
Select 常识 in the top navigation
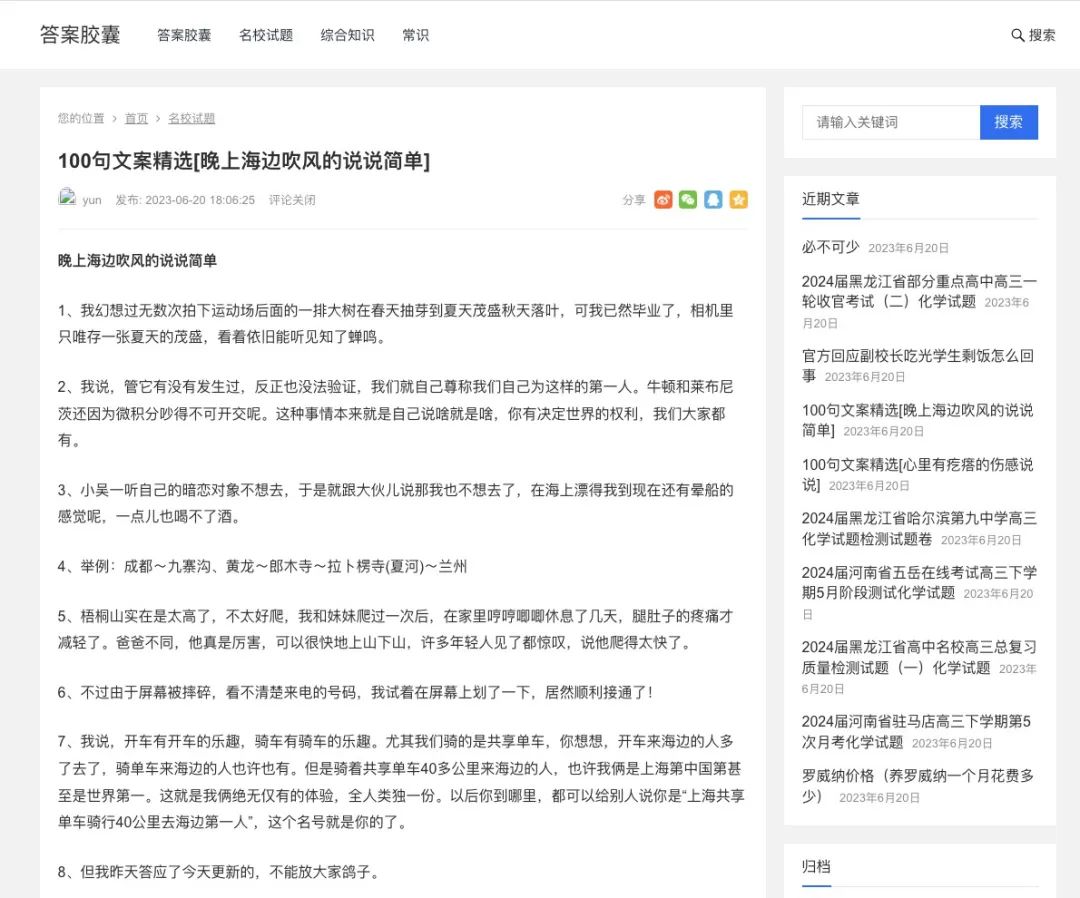click(415, 35)
